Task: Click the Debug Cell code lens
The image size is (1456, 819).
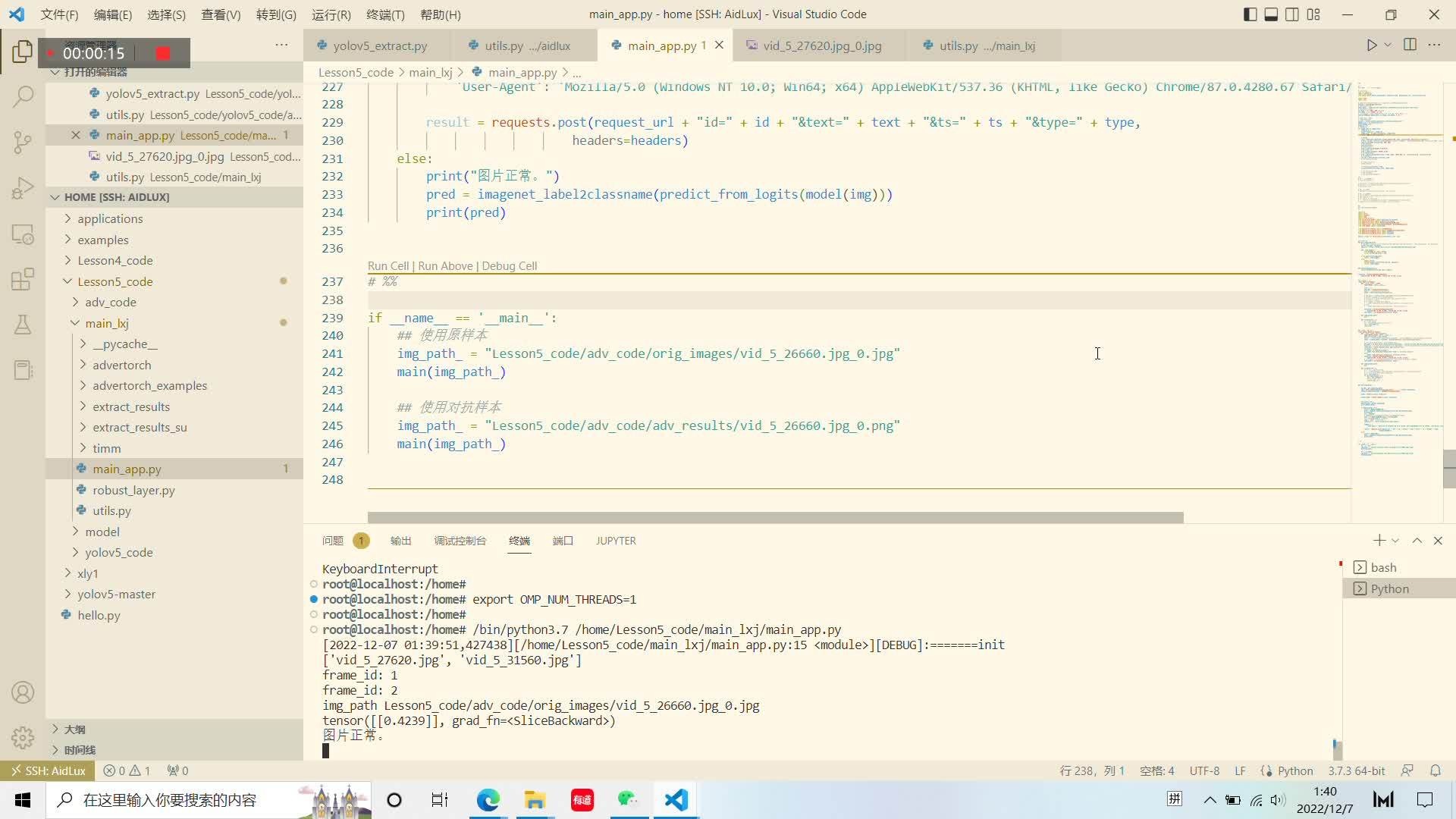Action: [x=509, y=266]
